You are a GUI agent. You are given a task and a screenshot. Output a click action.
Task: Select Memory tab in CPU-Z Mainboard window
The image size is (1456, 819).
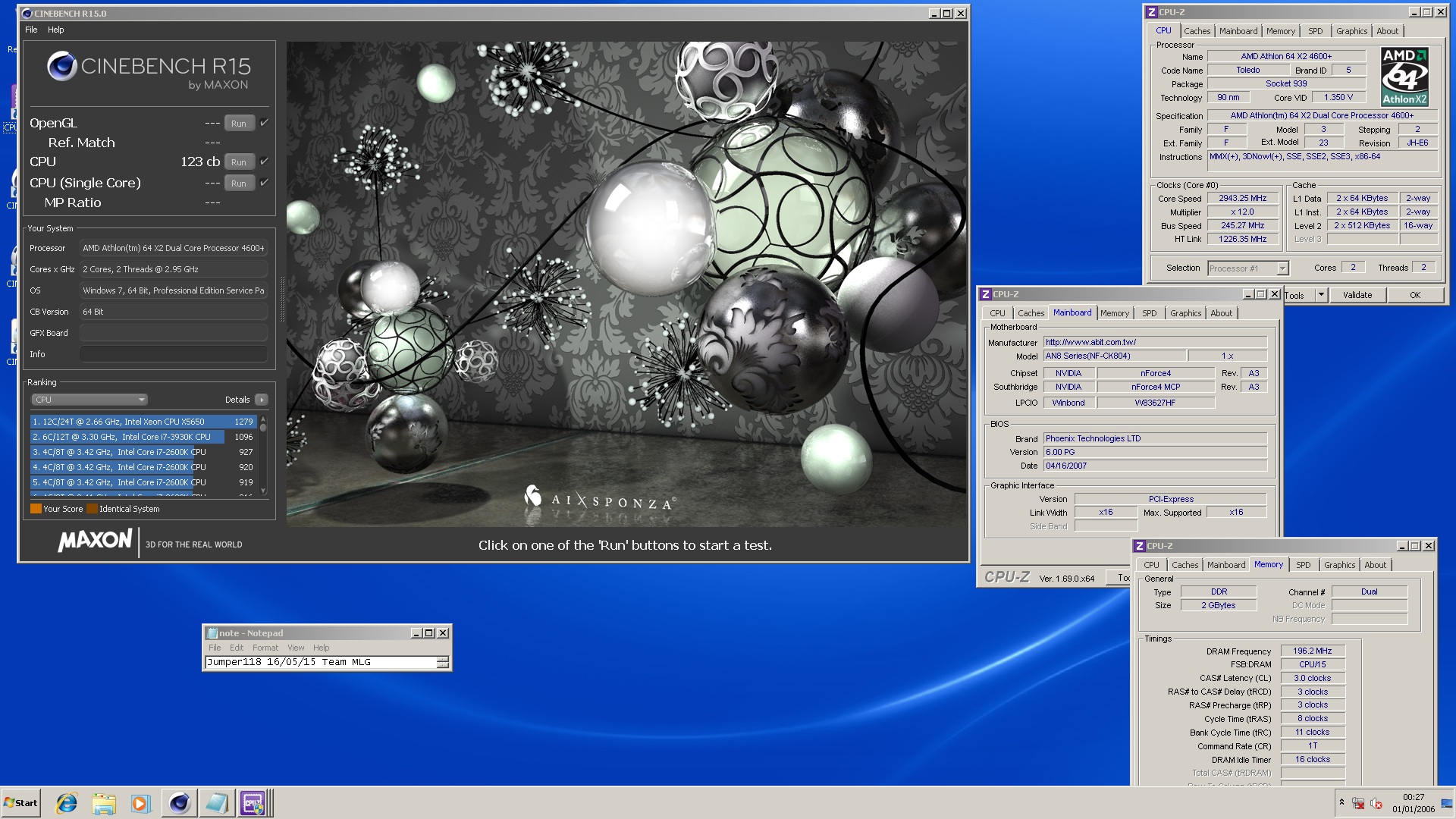coord(1115,313)
